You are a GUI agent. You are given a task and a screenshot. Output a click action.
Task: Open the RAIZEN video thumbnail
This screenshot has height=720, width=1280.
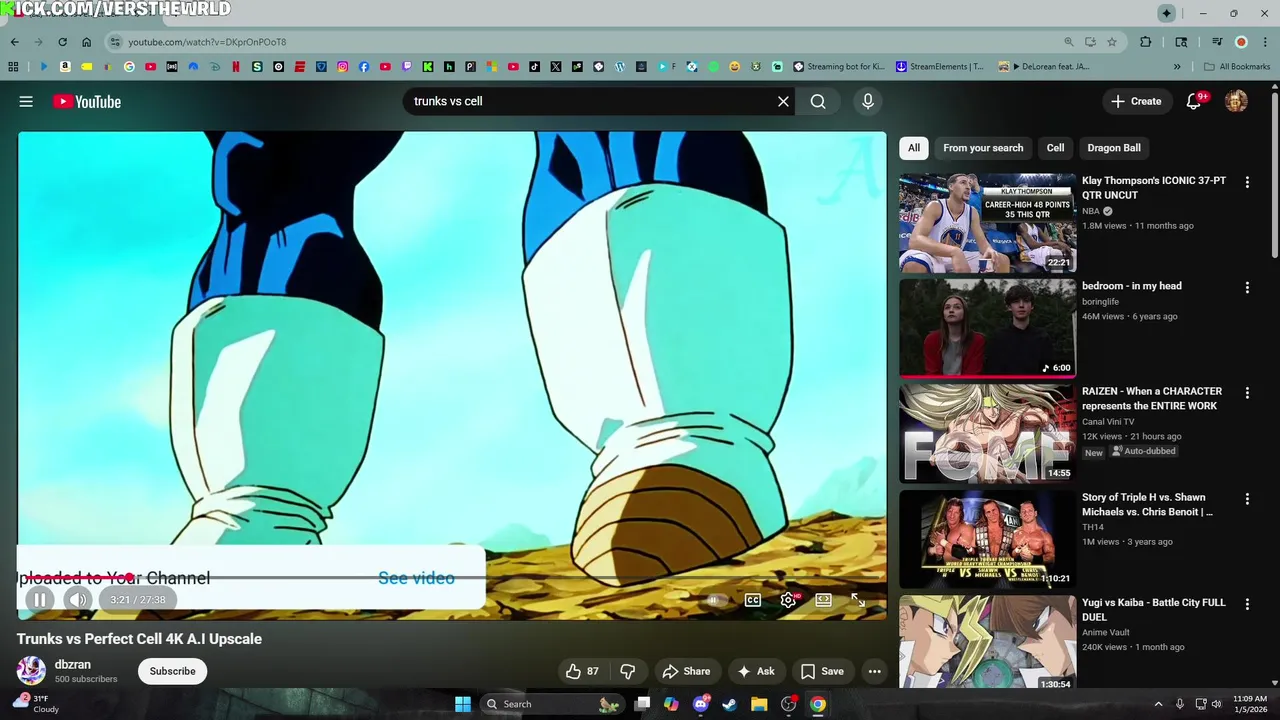click(x=987, y=434)
